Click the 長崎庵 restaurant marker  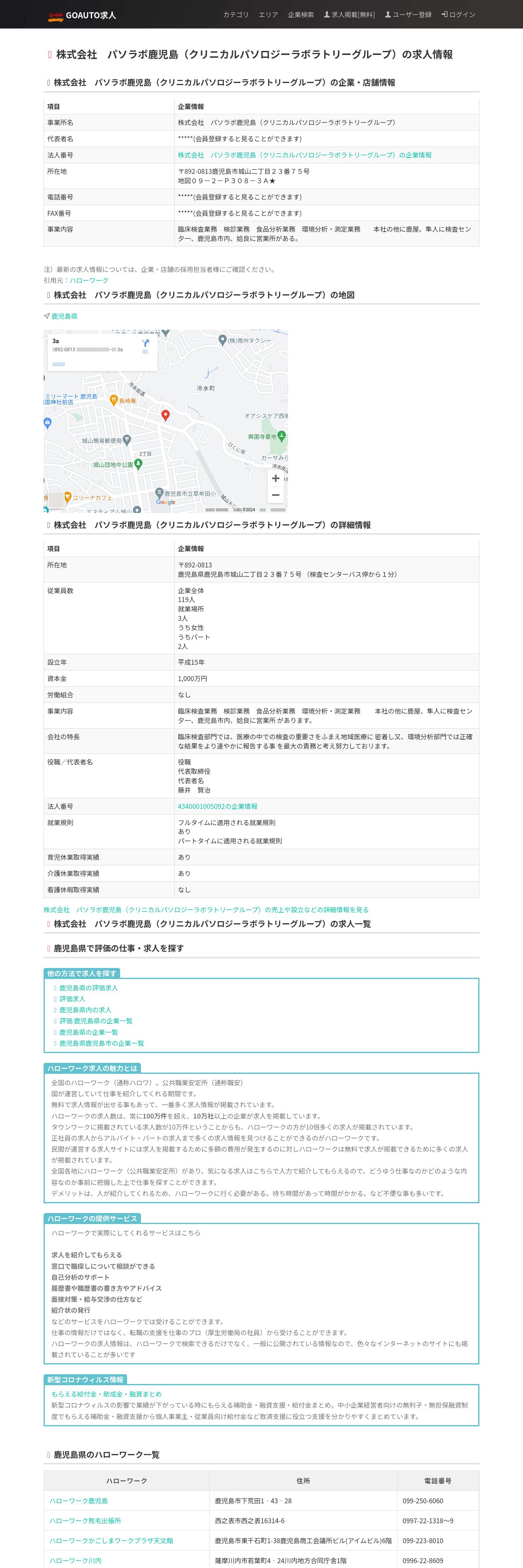[113, 400]
